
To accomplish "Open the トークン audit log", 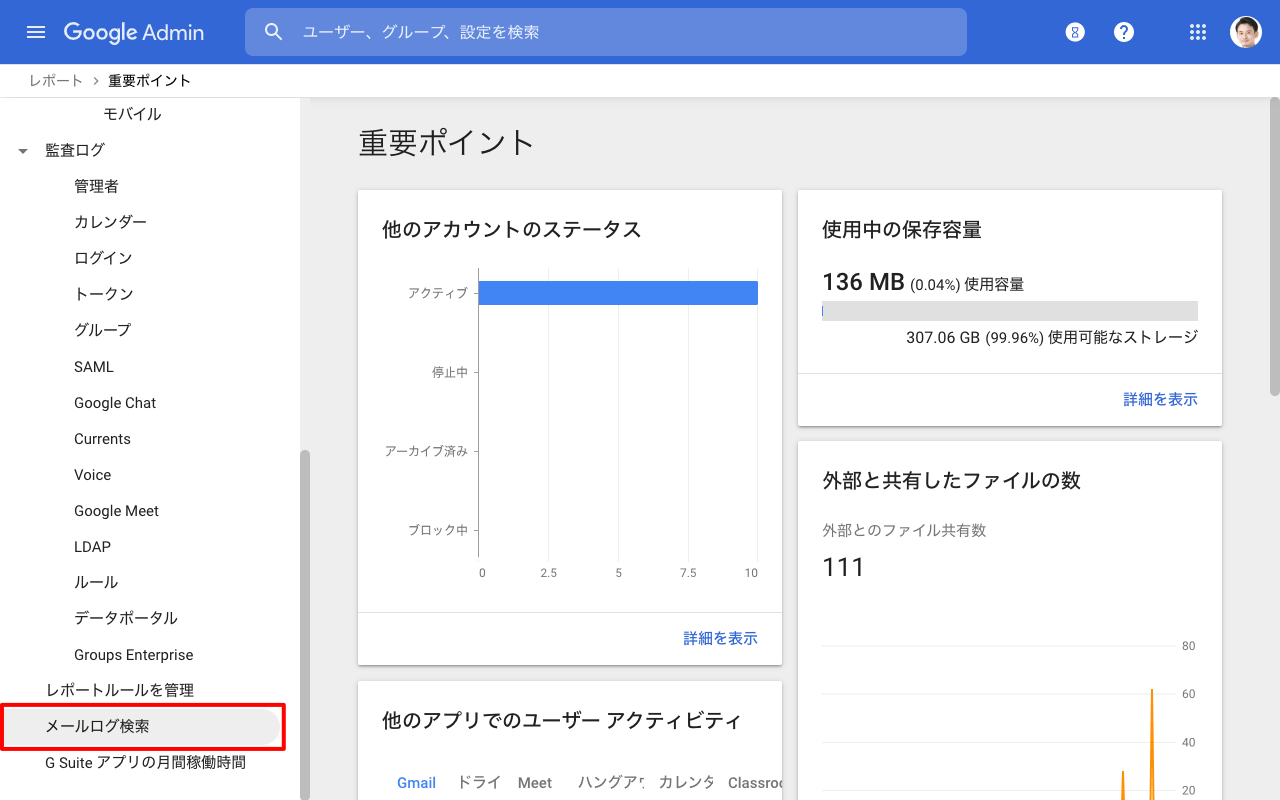I will pos(104,294).
